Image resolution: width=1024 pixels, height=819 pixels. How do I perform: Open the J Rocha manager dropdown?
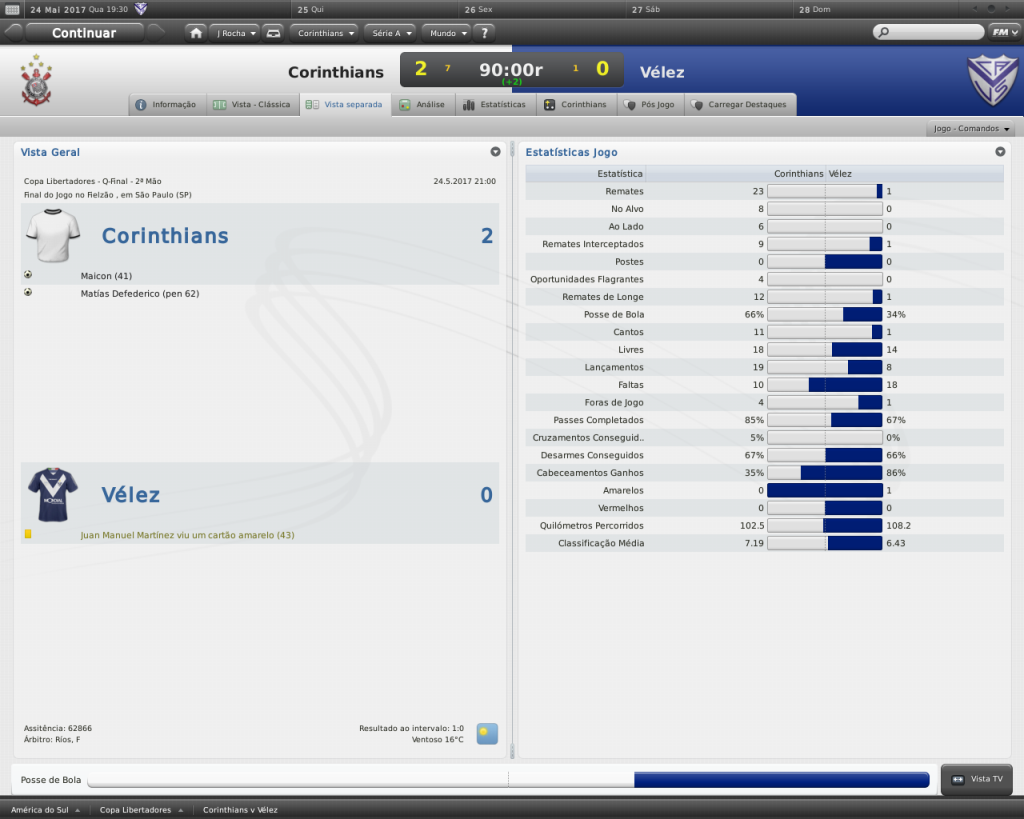click(235, 33)
